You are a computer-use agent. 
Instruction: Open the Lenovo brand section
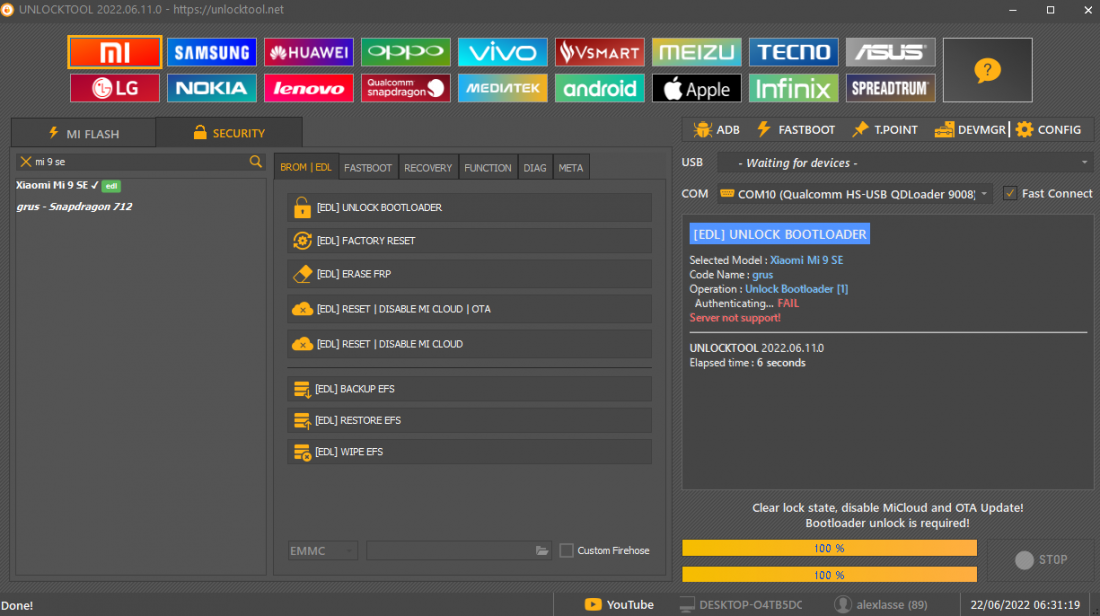point(309,88)
